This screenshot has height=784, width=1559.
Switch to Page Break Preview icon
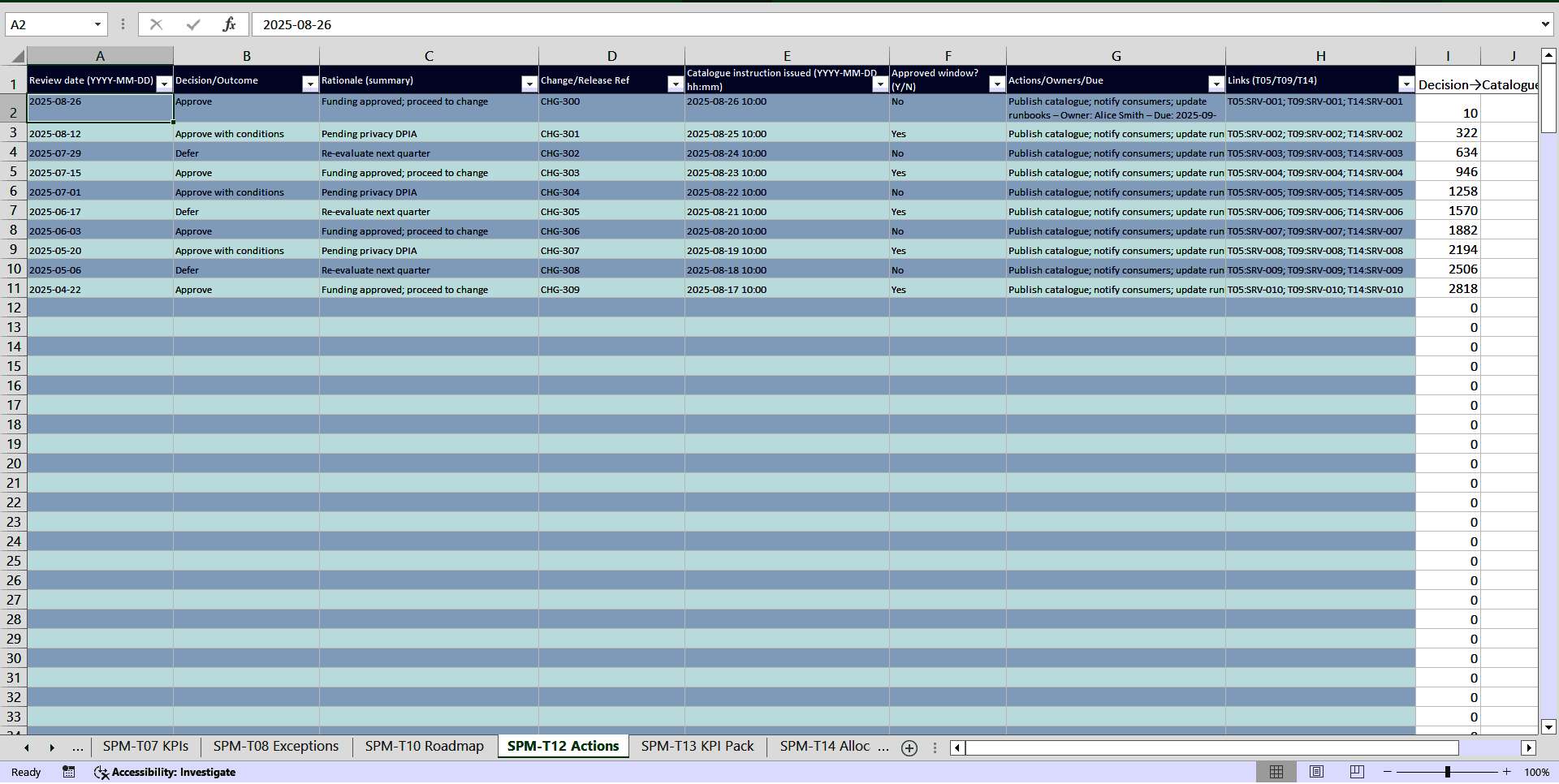(x=1357, y=772)
